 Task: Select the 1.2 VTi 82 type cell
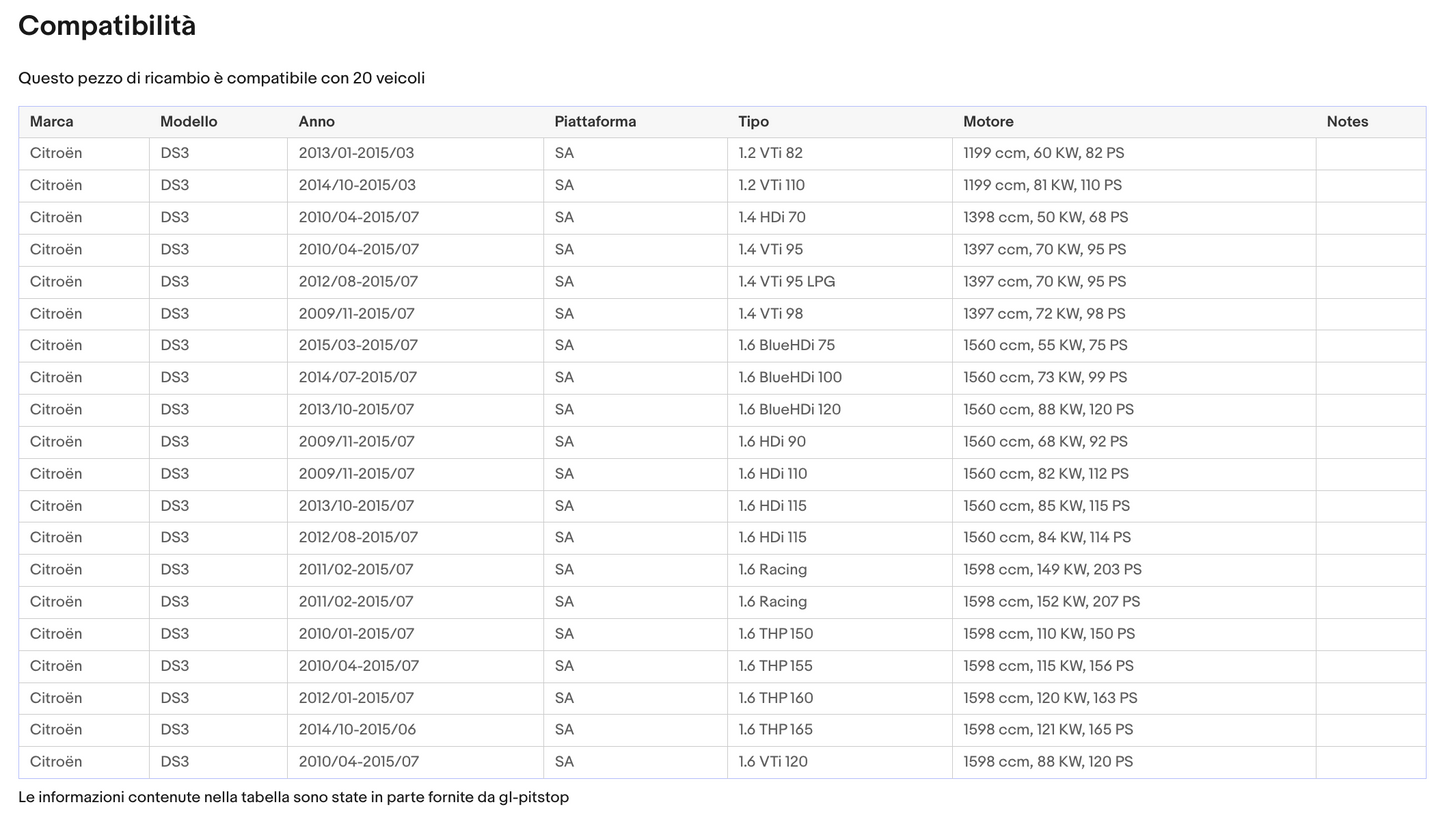(770, 154)
